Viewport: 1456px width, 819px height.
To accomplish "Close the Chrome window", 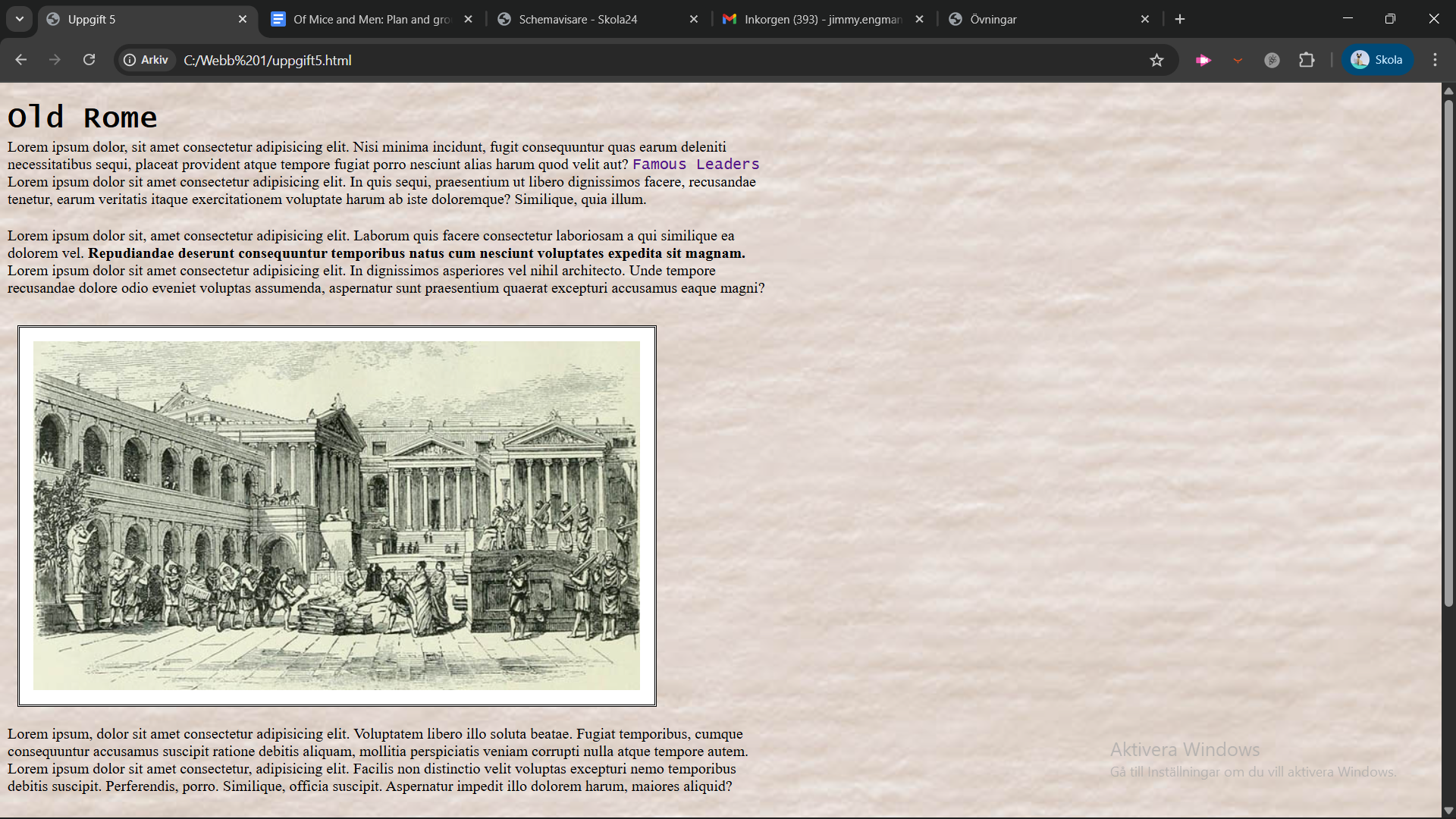I will pyautogui.click(x=1433, y=19).
